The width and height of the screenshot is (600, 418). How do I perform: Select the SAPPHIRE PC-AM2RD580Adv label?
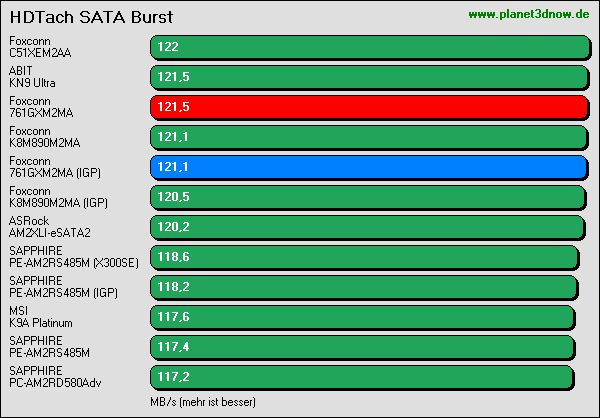(x=55, y=377)
